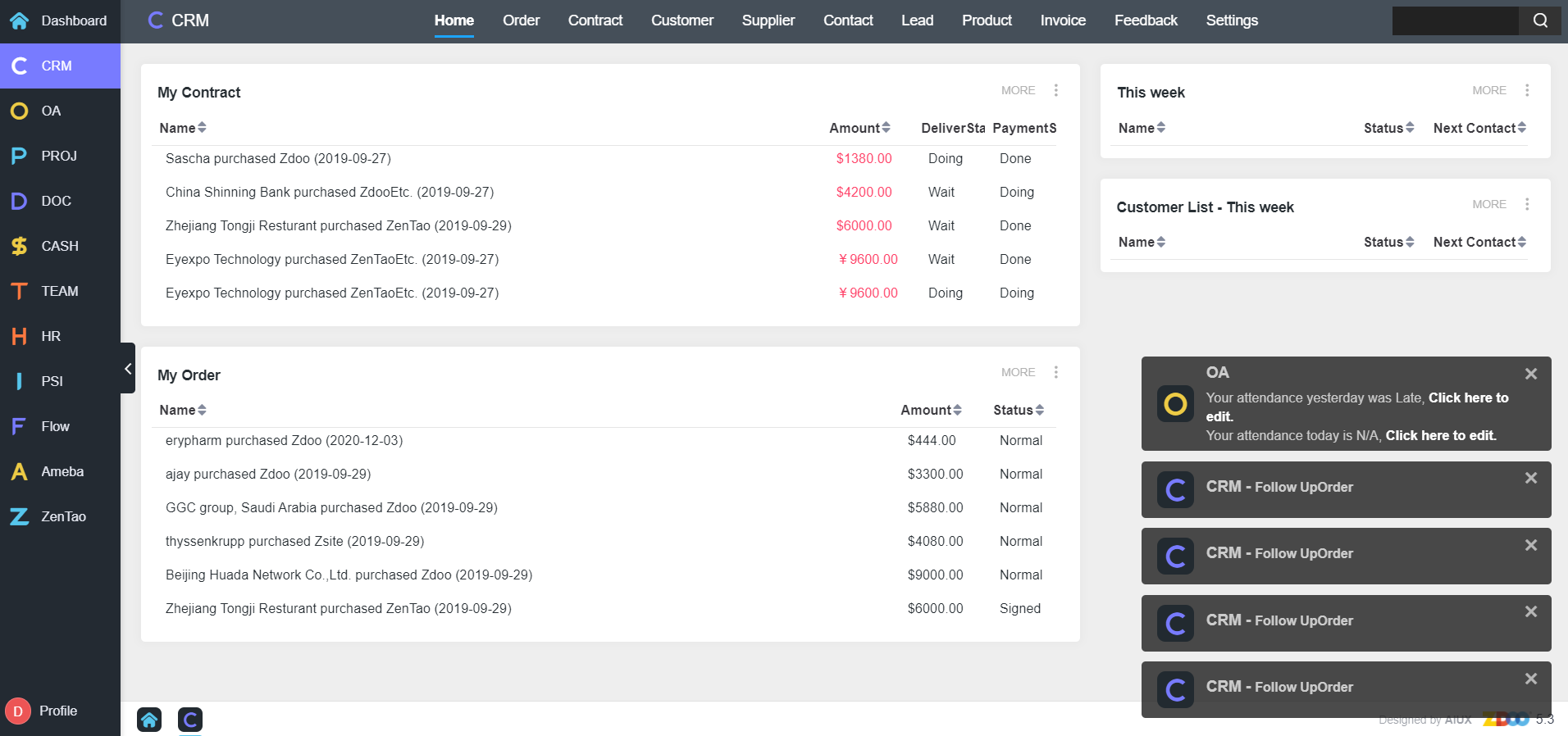Click the home icon in bottom taskbar

(x=149, y=720)
